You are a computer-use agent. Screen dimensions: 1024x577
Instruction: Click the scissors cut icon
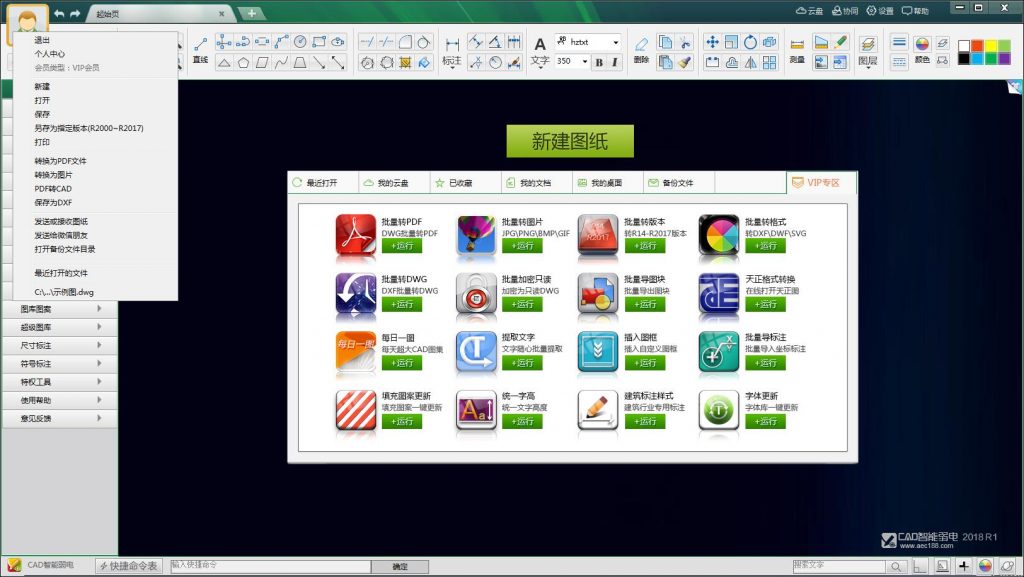[684, 42]
